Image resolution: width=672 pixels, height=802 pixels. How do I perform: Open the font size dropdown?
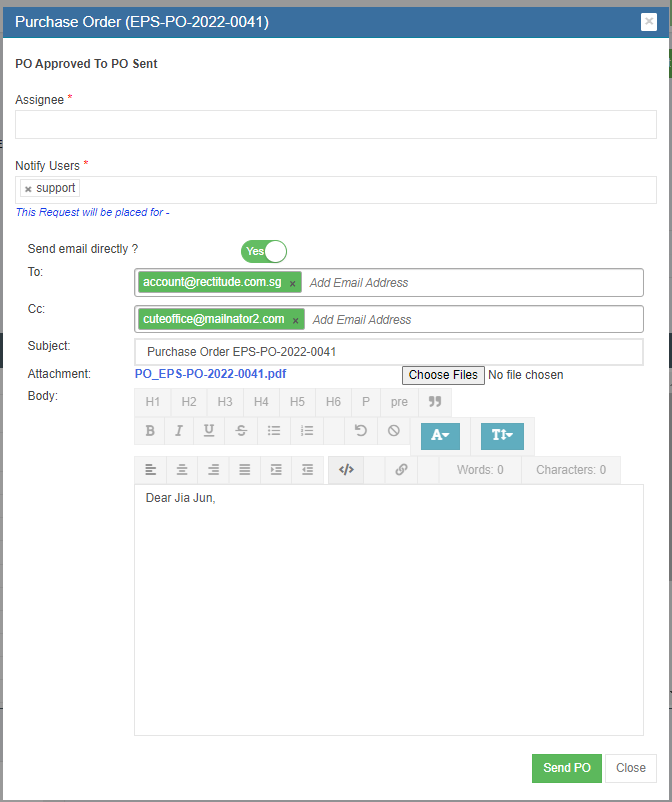(501, 436)
